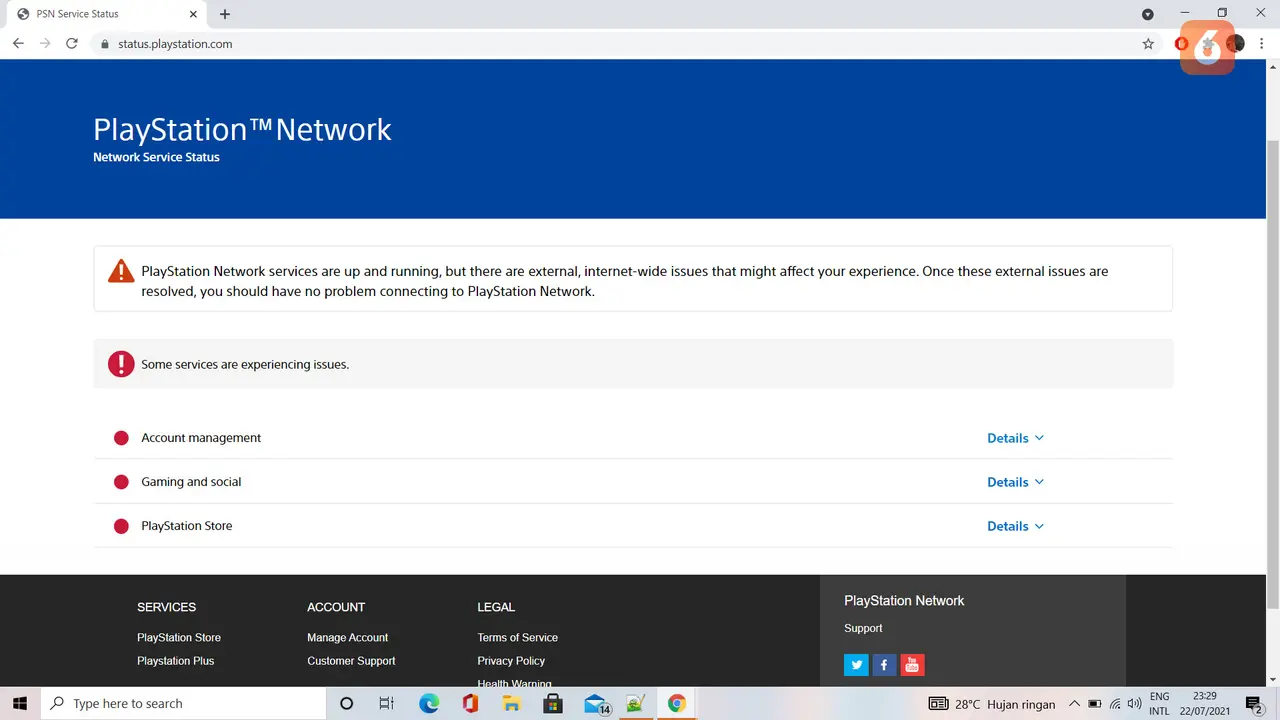
Task: Click the ACCOUNT footer heading
Action: 336,607
